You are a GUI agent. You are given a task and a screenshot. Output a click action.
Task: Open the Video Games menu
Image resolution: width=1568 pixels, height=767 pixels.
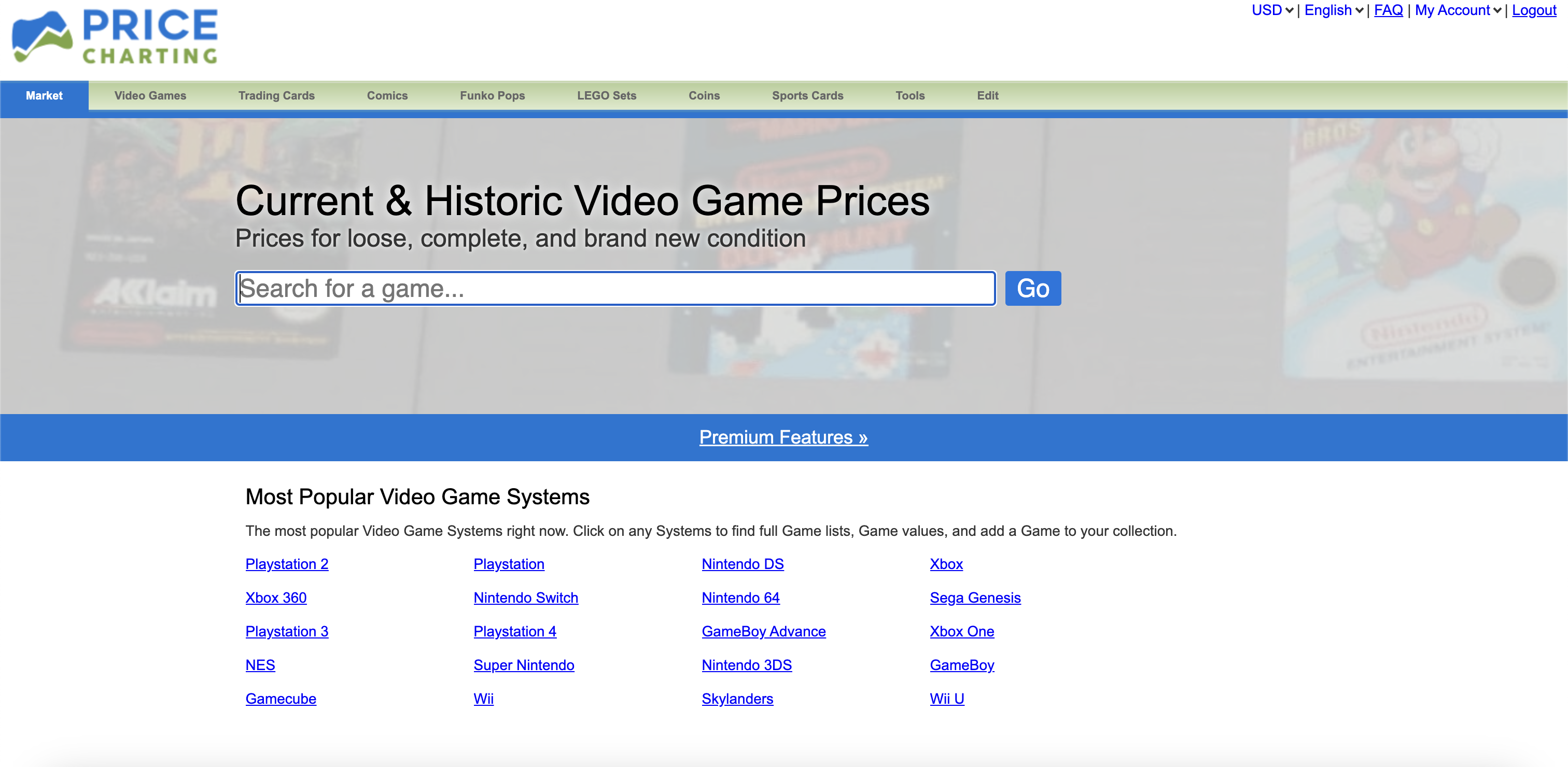(x=150, y=95)
